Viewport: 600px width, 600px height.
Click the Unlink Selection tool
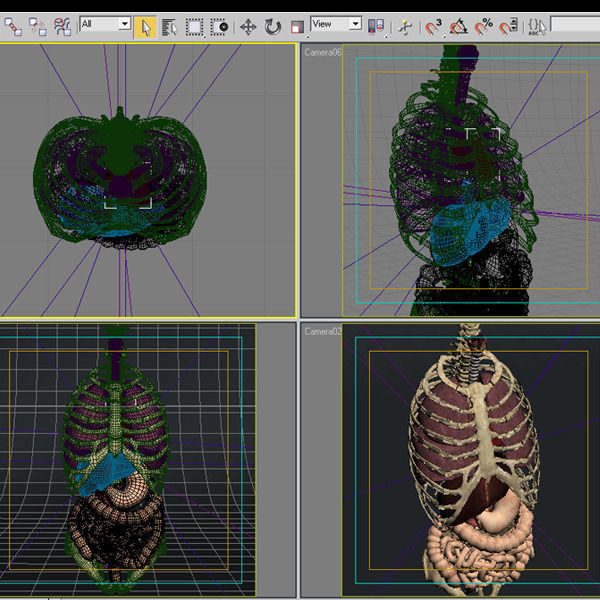coord(38,27)
